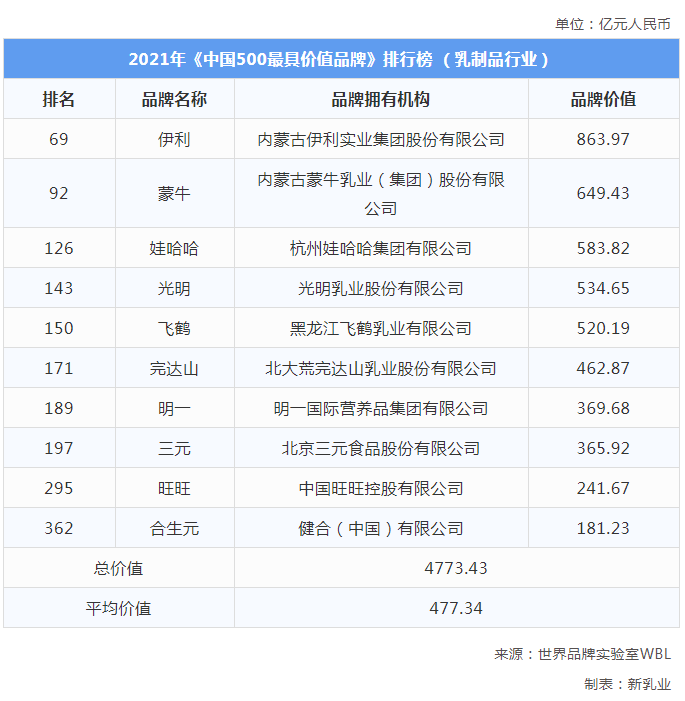Click the rank cell '189'
Image resolution: width=685 pixels, height=701 pixels.
(59, 408)
